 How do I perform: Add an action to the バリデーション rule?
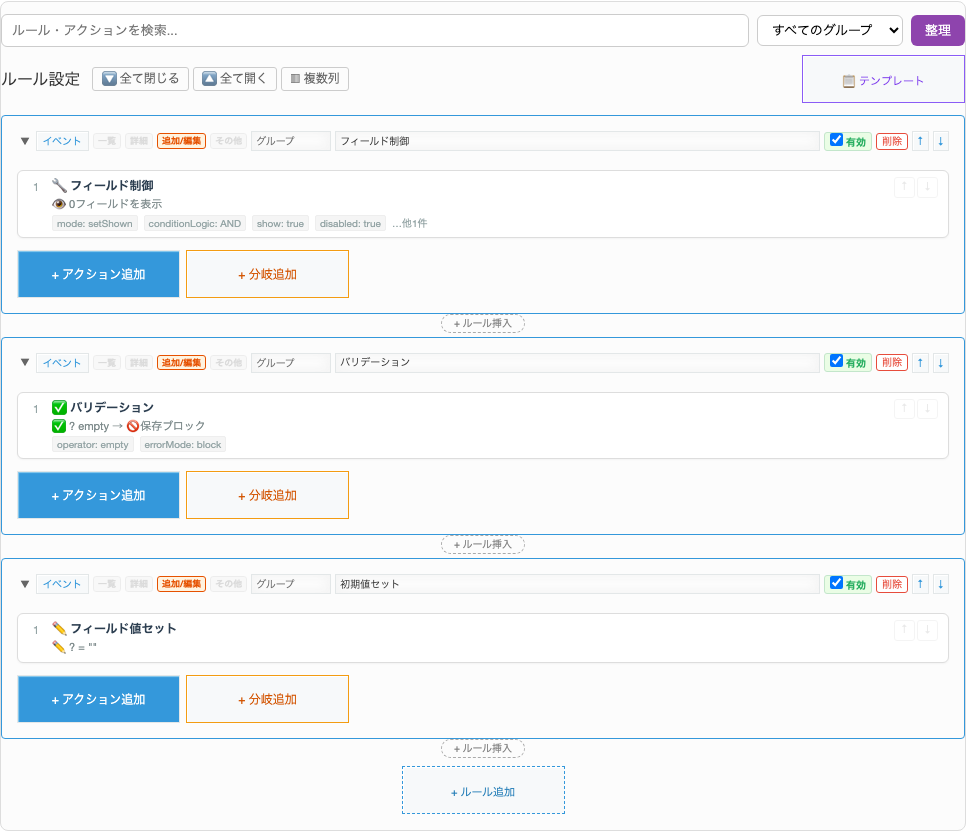click(99, 495)
